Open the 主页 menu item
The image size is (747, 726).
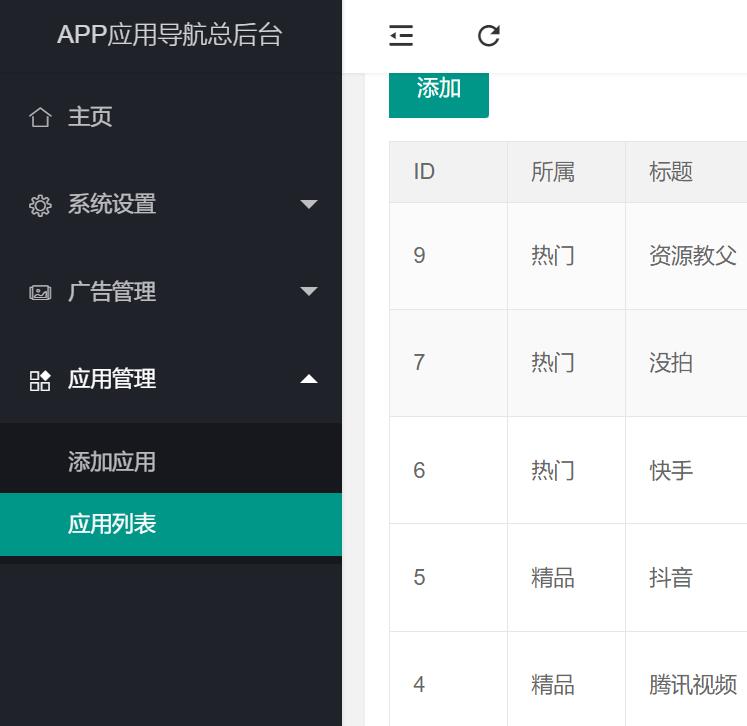pos(90,117)
